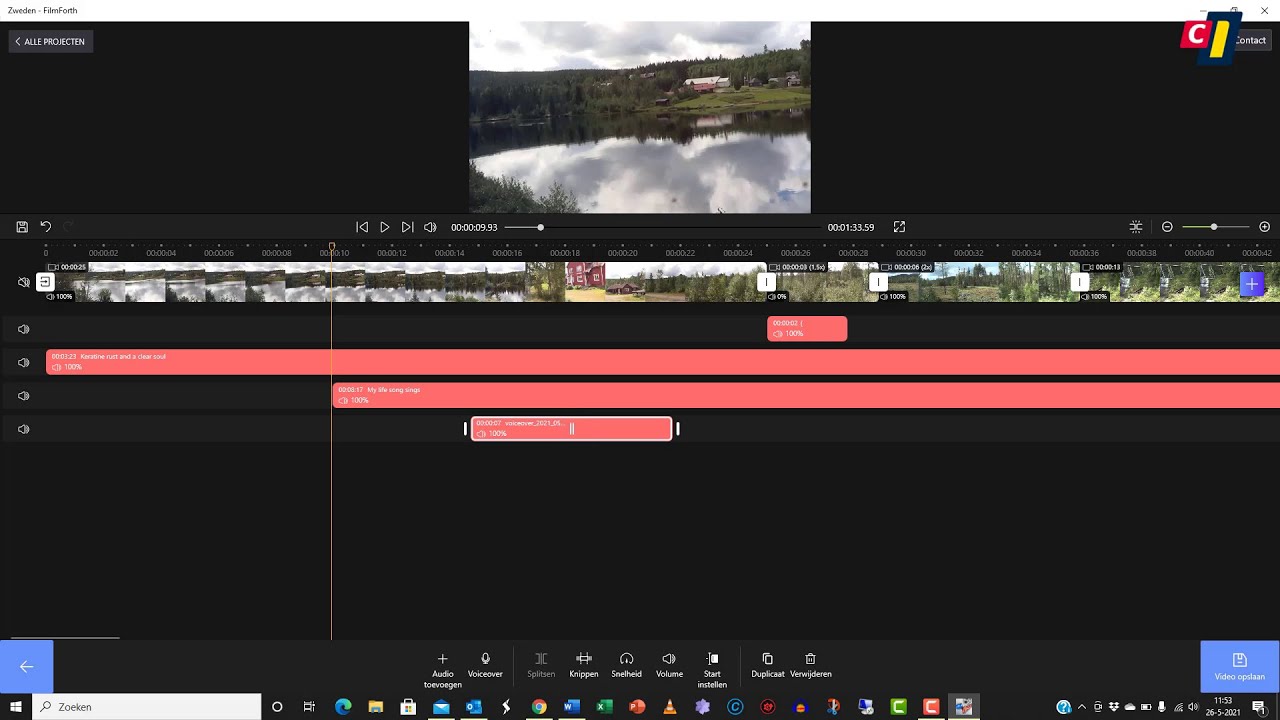The height and width of the screenshot is (720, 1280).
Task: Open VLC media player from the taskbar
Action: click(x=670, y=707)
